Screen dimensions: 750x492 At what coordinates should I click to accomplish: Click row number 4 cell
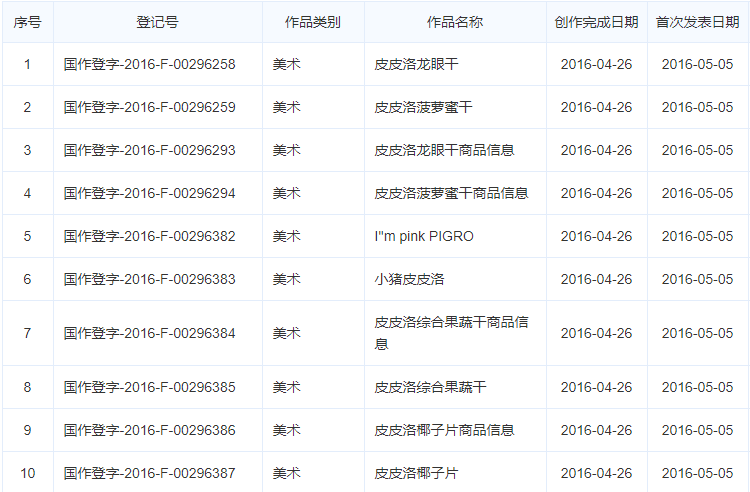point(27,193)
